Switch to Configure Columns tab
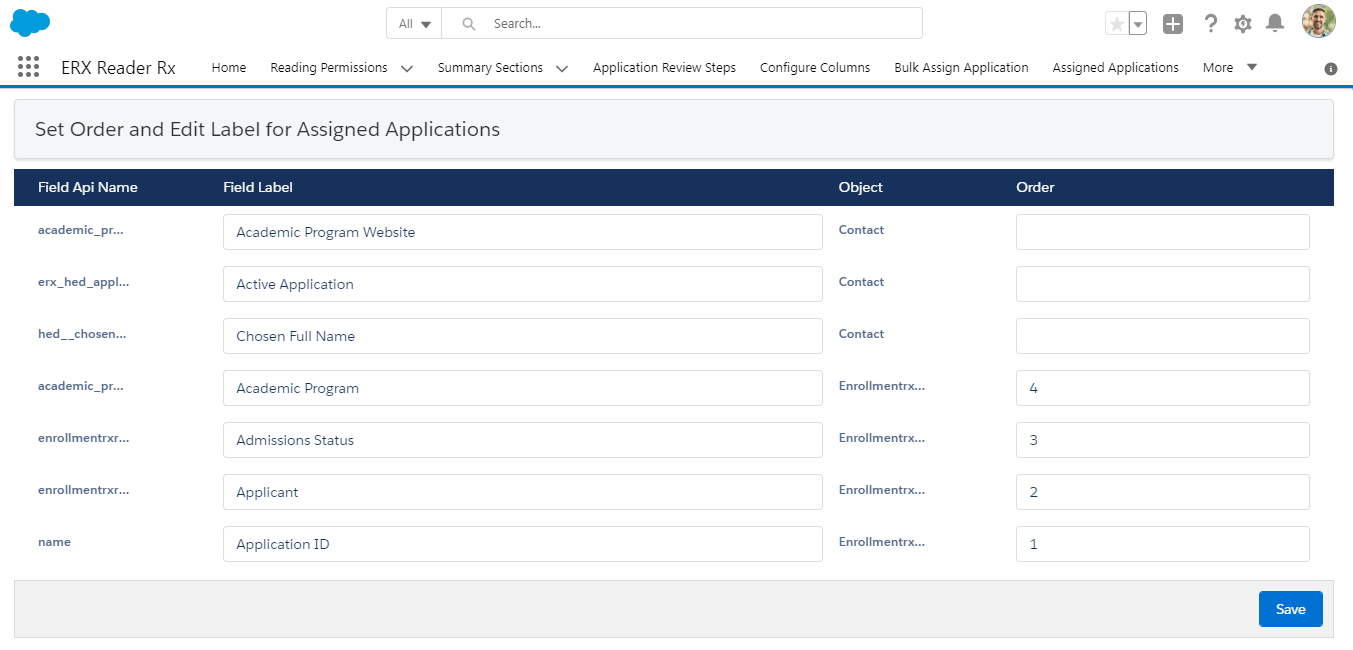This screenshot has height=650, width=1353. (x=815, y=67)
